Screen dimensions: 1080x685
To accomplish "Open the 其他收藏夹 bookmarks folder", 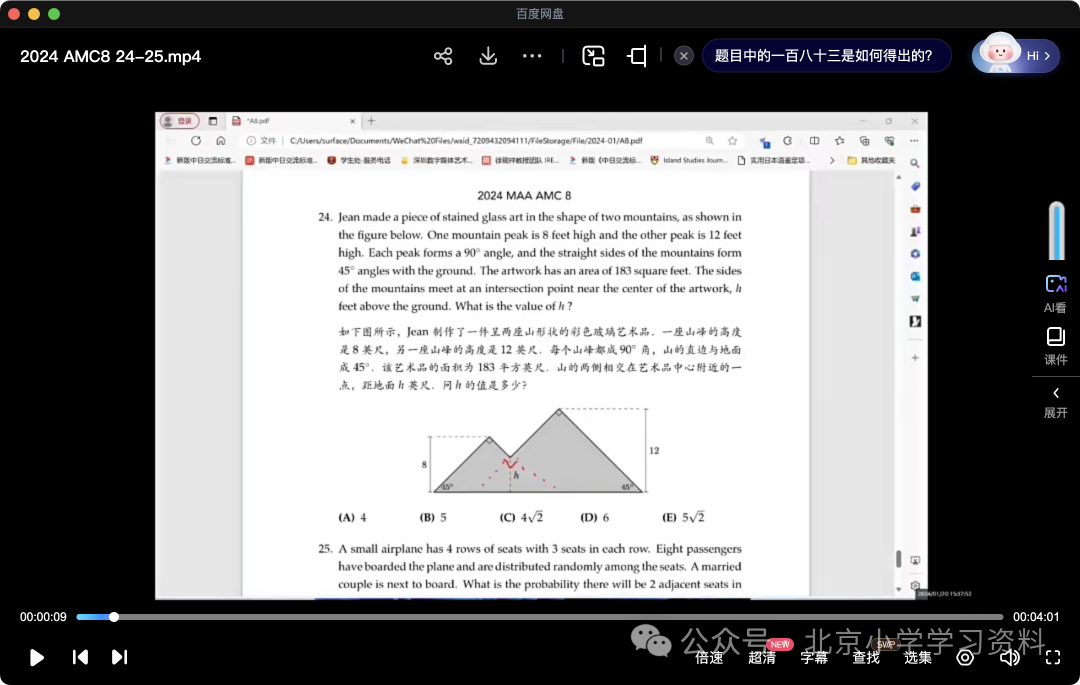I will (871, 160).
